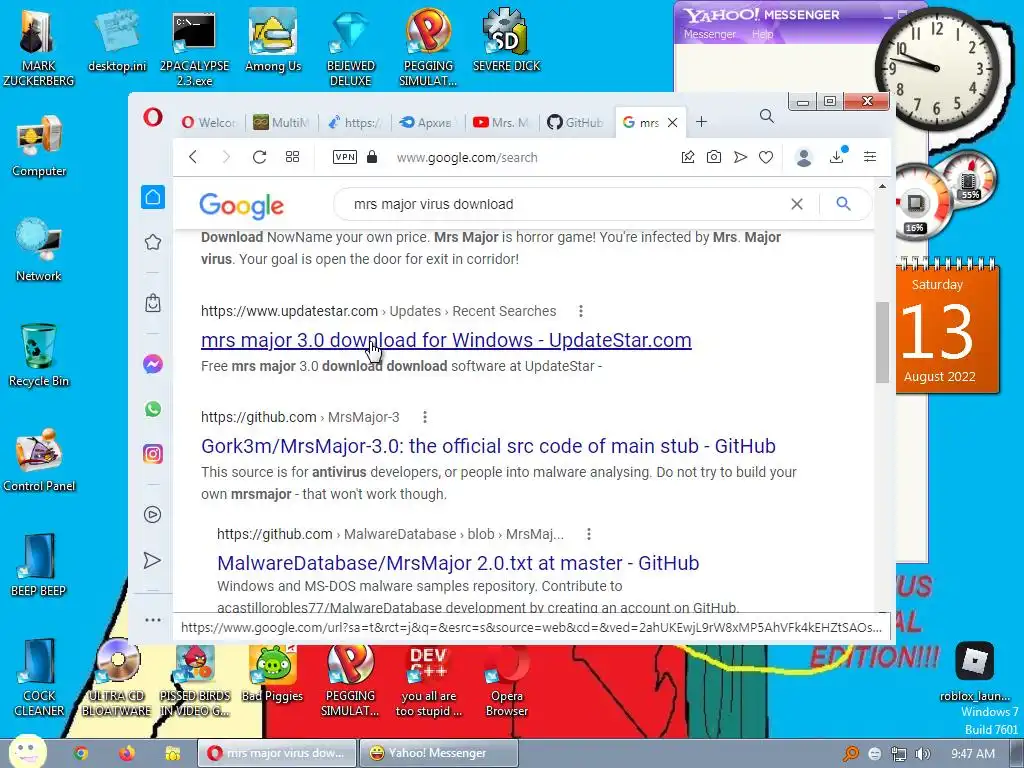Switch to the MultiM tab

coord(281,122)
